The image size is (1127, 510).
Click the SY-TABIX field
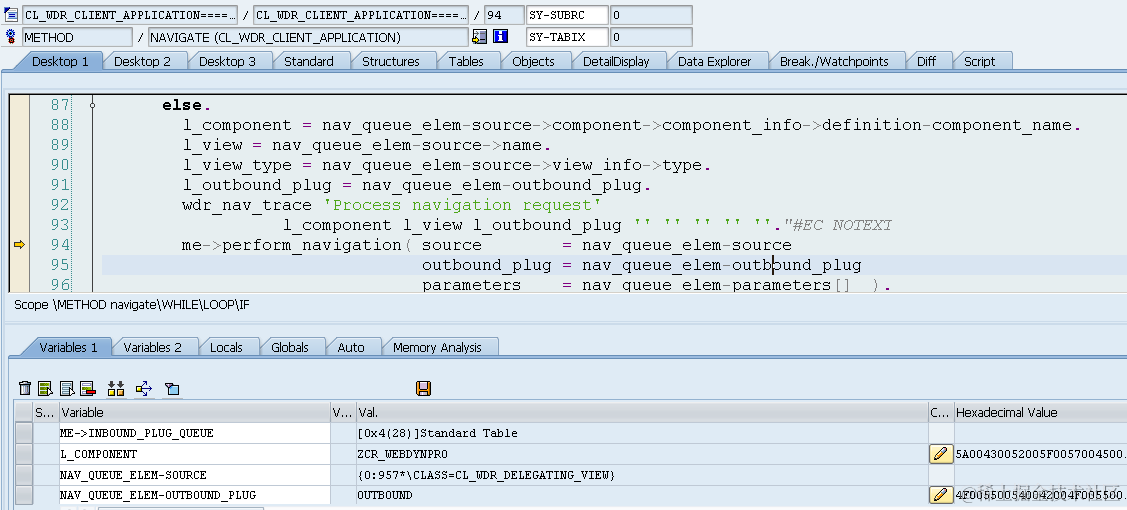pos(567,37)
